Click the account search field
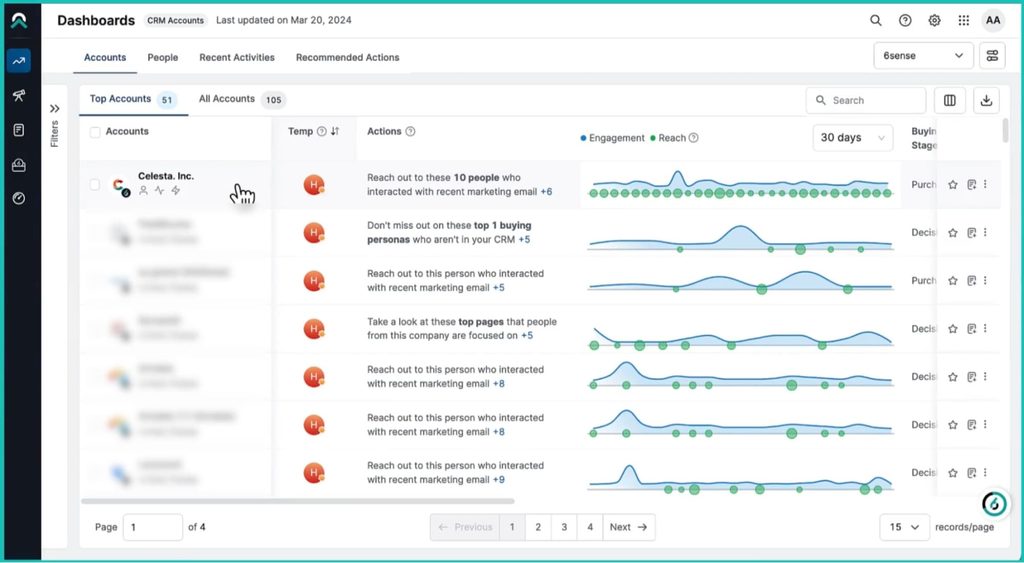1024x563 pixels. point(866,101)
